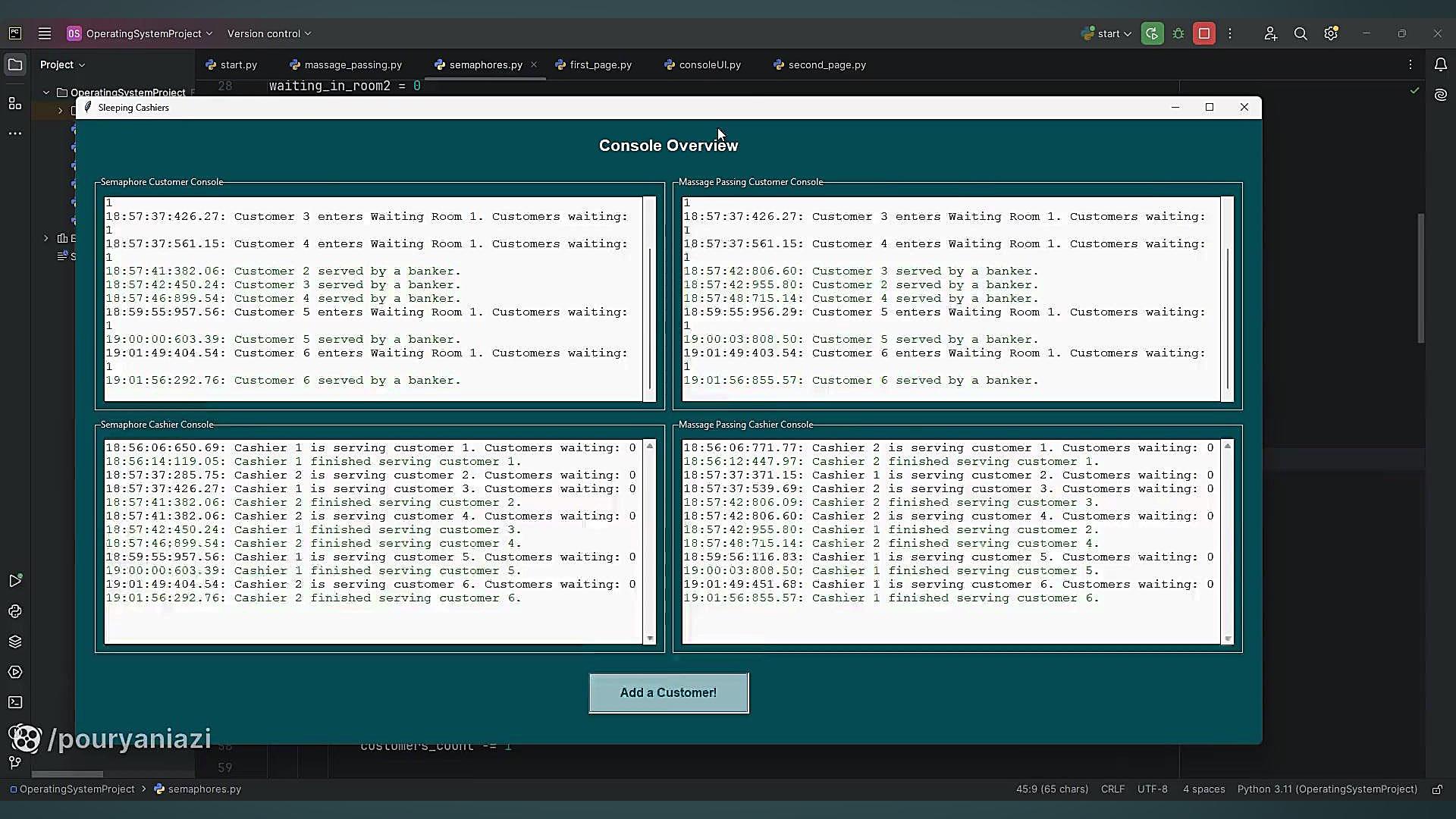The height and width of the screenshot is (819, 1456).
Task: Open the Project tool window icon
Action: pyautogui.click(x=15, y=64)
